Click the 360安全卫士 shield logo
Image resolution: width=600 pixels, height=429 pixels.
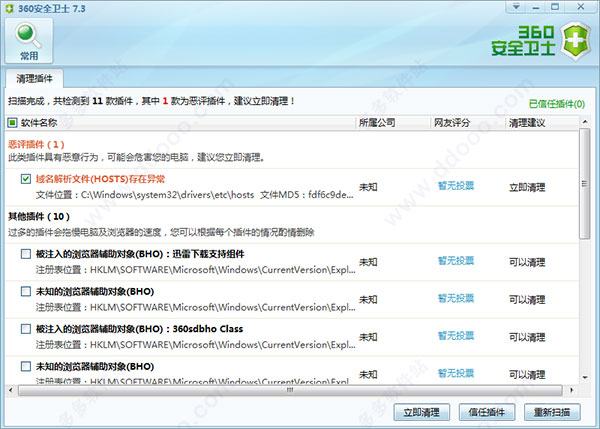coord(575,41)
